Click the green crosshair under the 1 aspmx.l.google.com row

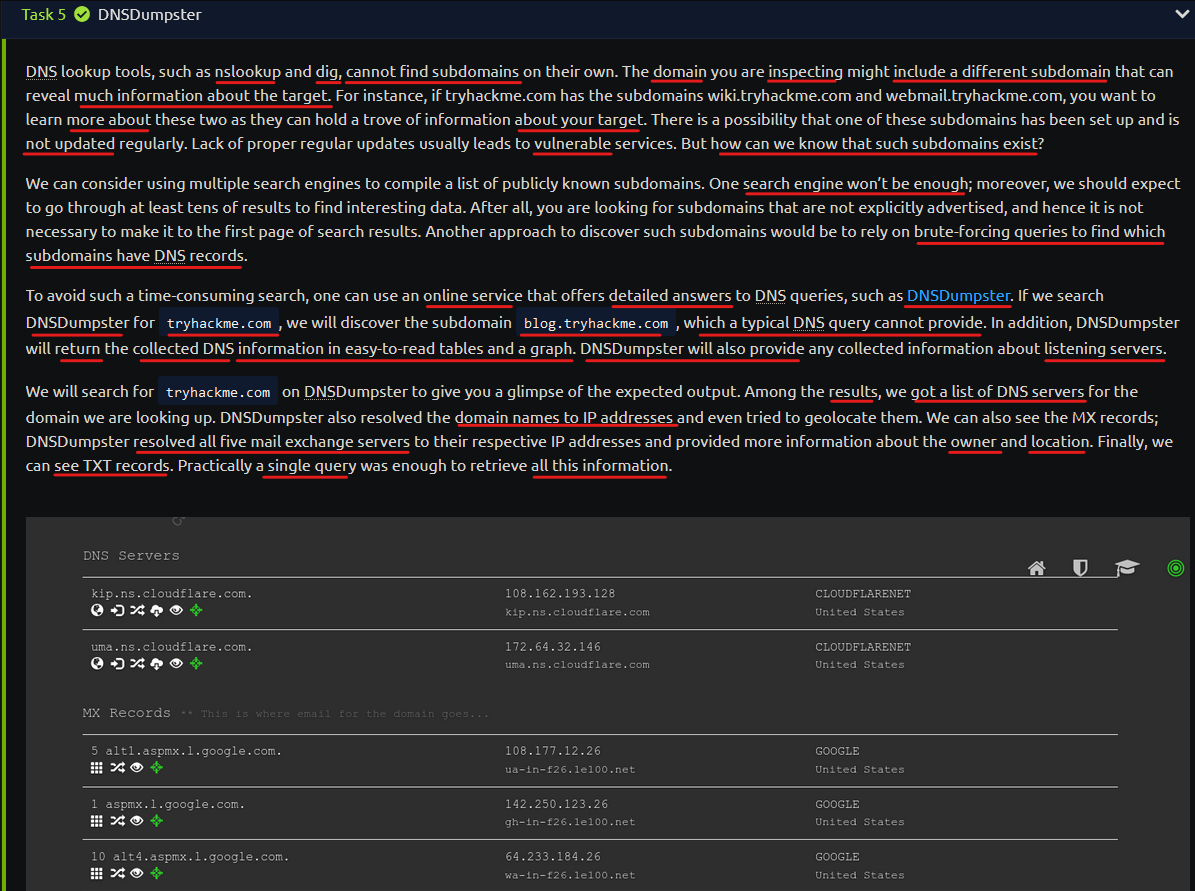156,821
